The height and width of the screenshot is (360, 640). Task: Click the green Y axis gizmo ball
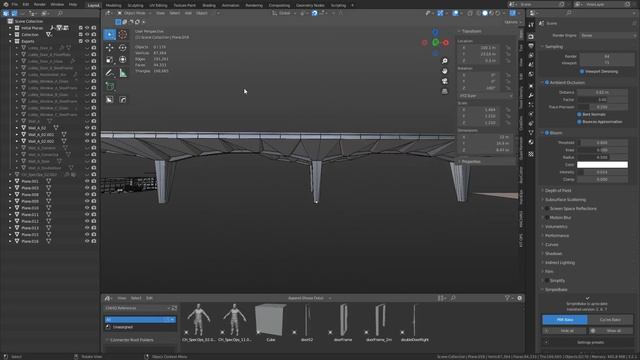436,42
